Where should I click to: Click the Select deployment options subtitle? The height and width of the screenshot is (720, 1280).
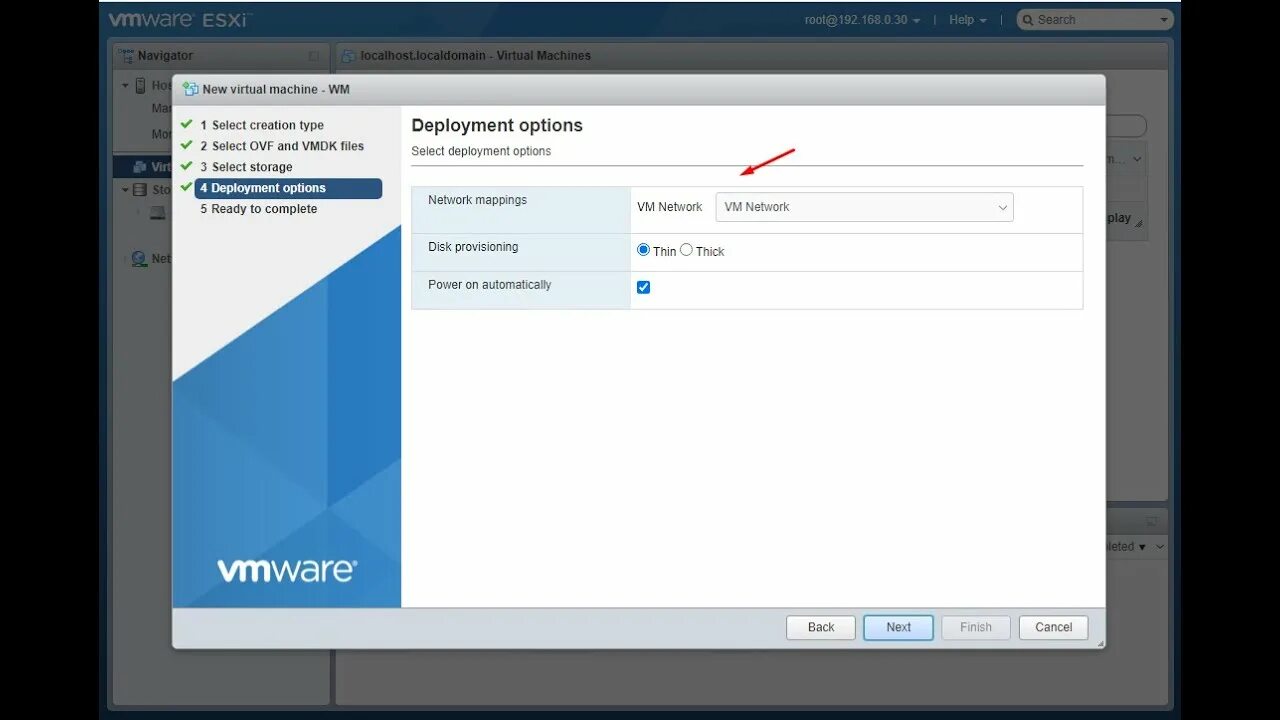pyautogui.click(x=481, y=151)
